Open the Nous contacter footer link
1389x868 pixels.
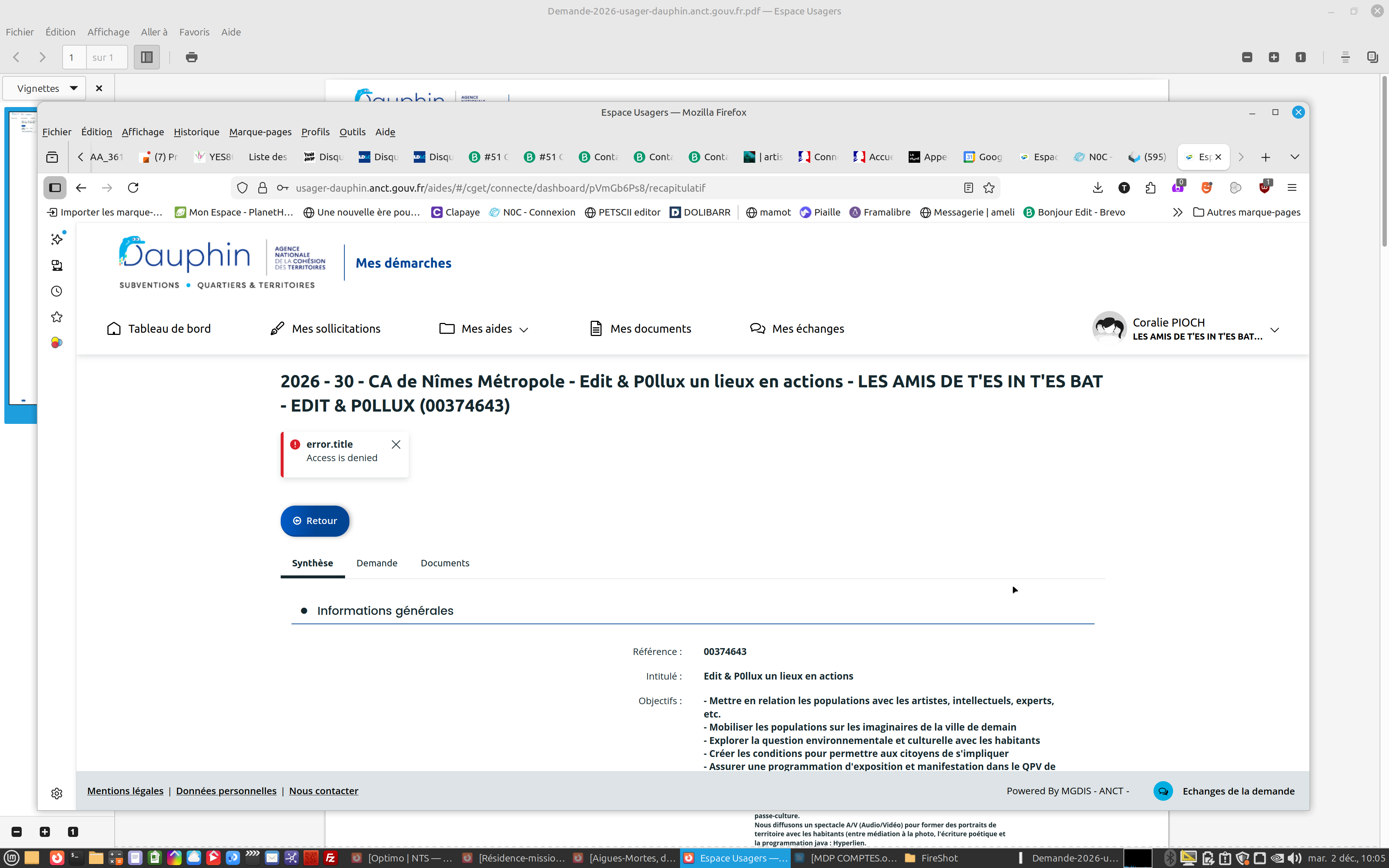coord(324,791)
